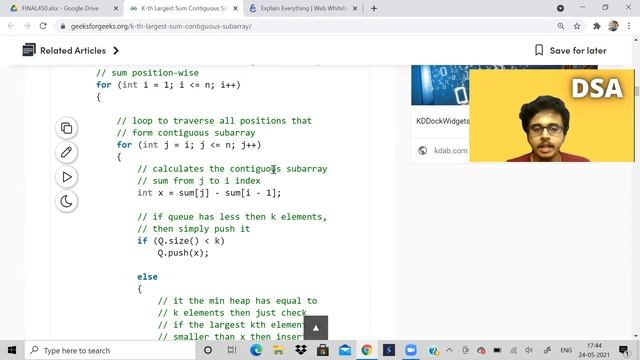The width and height of the screenshot is (640, 360).
Task: Click the scroll-to-top arrow button
Action: (x=316, y=327)
